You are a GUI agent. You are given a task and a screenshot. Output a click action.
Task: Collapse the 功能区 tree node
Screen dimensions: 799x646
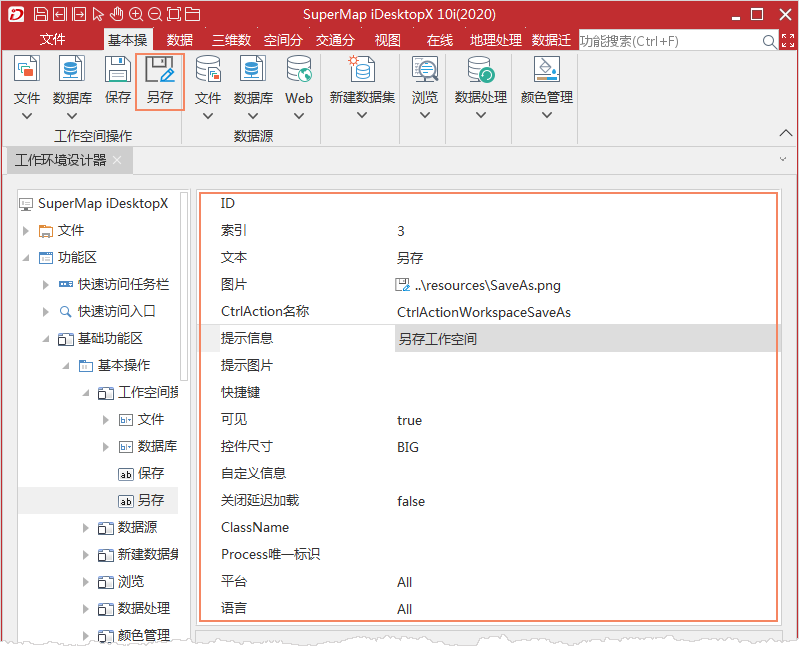[26, 257]
